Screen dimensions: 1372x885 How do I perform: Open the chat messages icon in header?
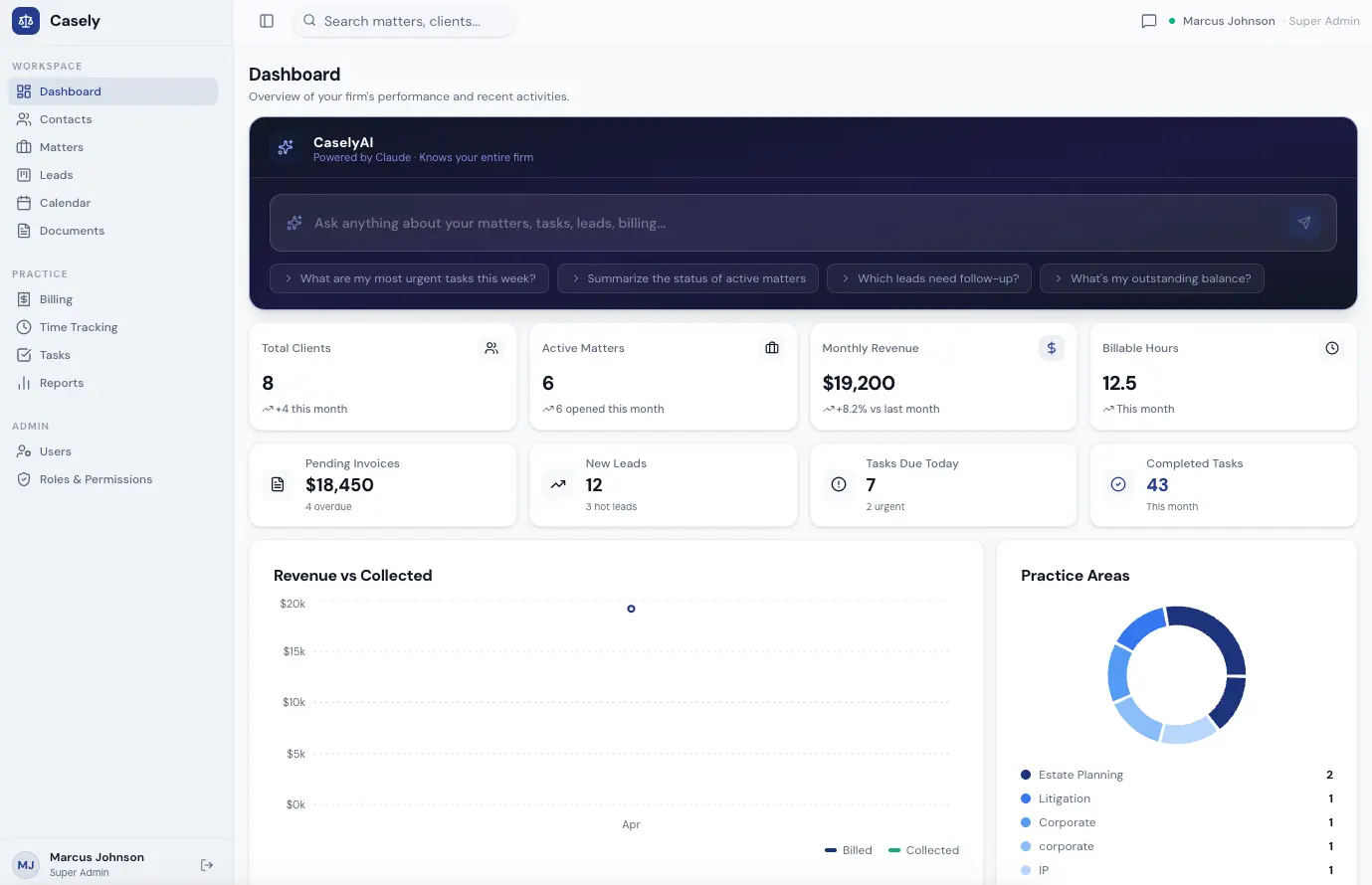[1149, 21]
